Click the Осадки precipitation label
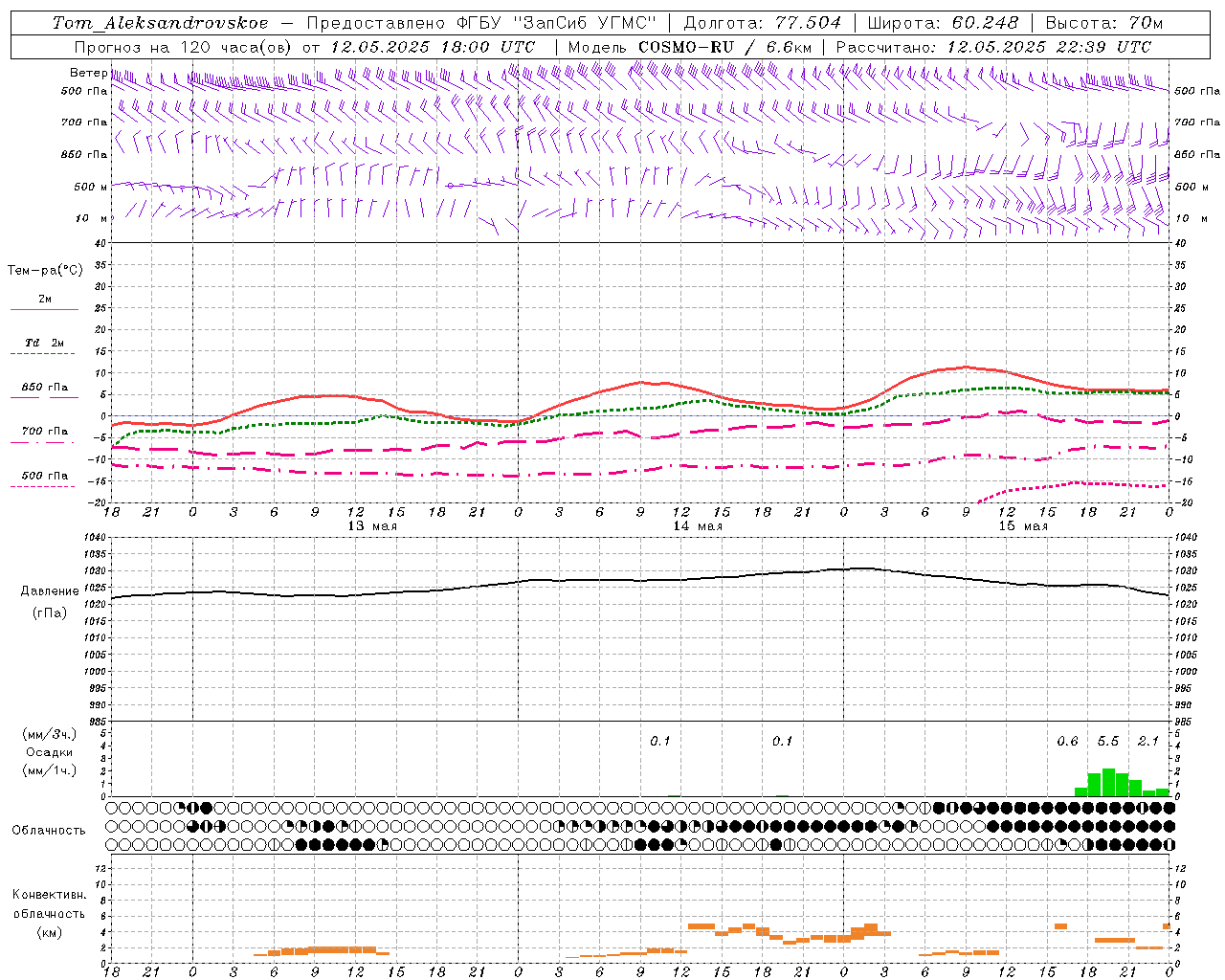Screen dimensions: 1225x980 click(x=50, y=752)
